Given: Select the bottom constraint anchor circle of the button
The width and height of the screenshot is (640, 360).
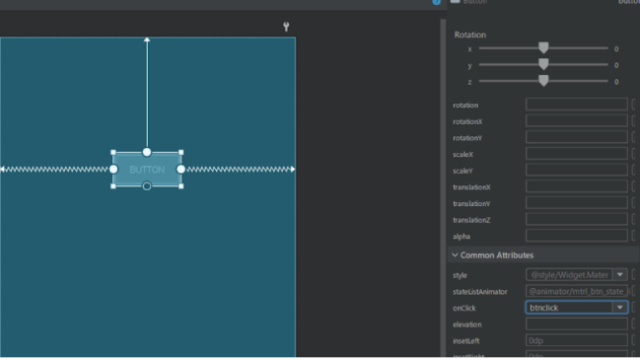Looking at the screenshot, I should click(147, 186).
